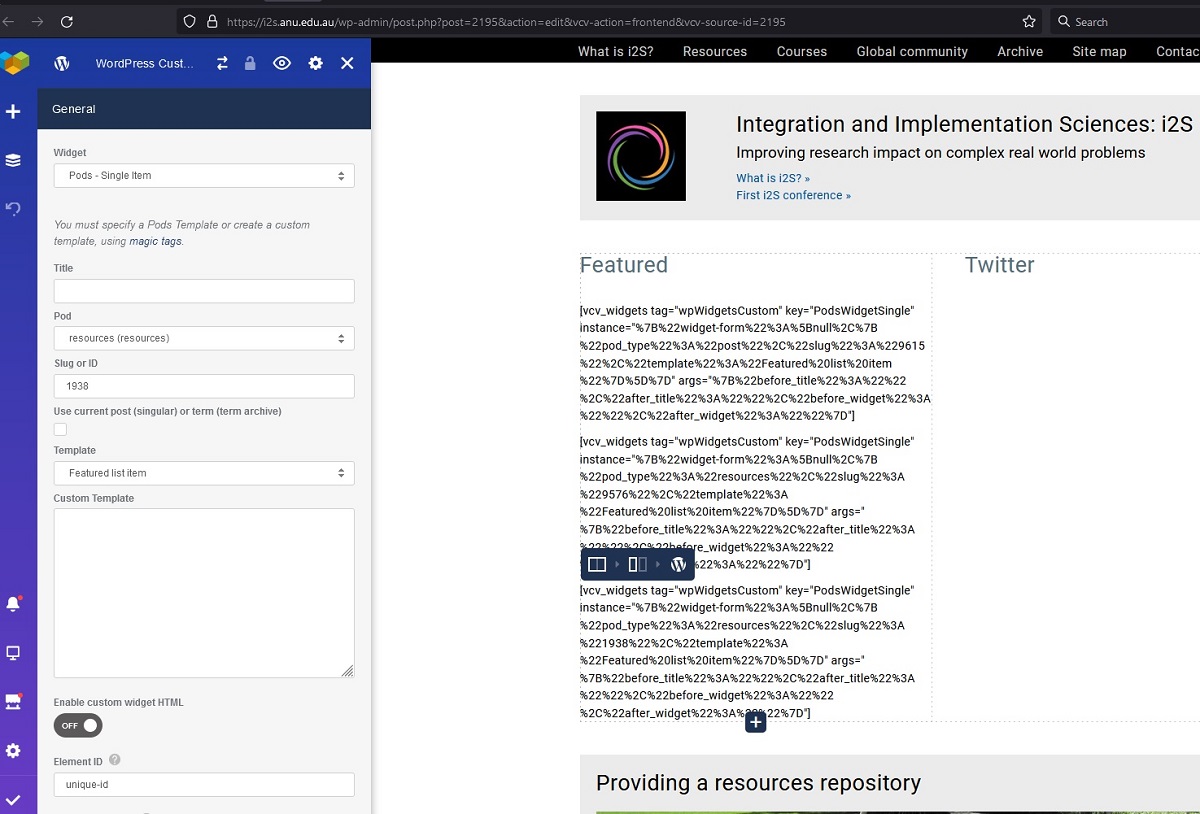Open the Resources menu item
This screenshot has width=1200, height=814.
pos(715,51)
